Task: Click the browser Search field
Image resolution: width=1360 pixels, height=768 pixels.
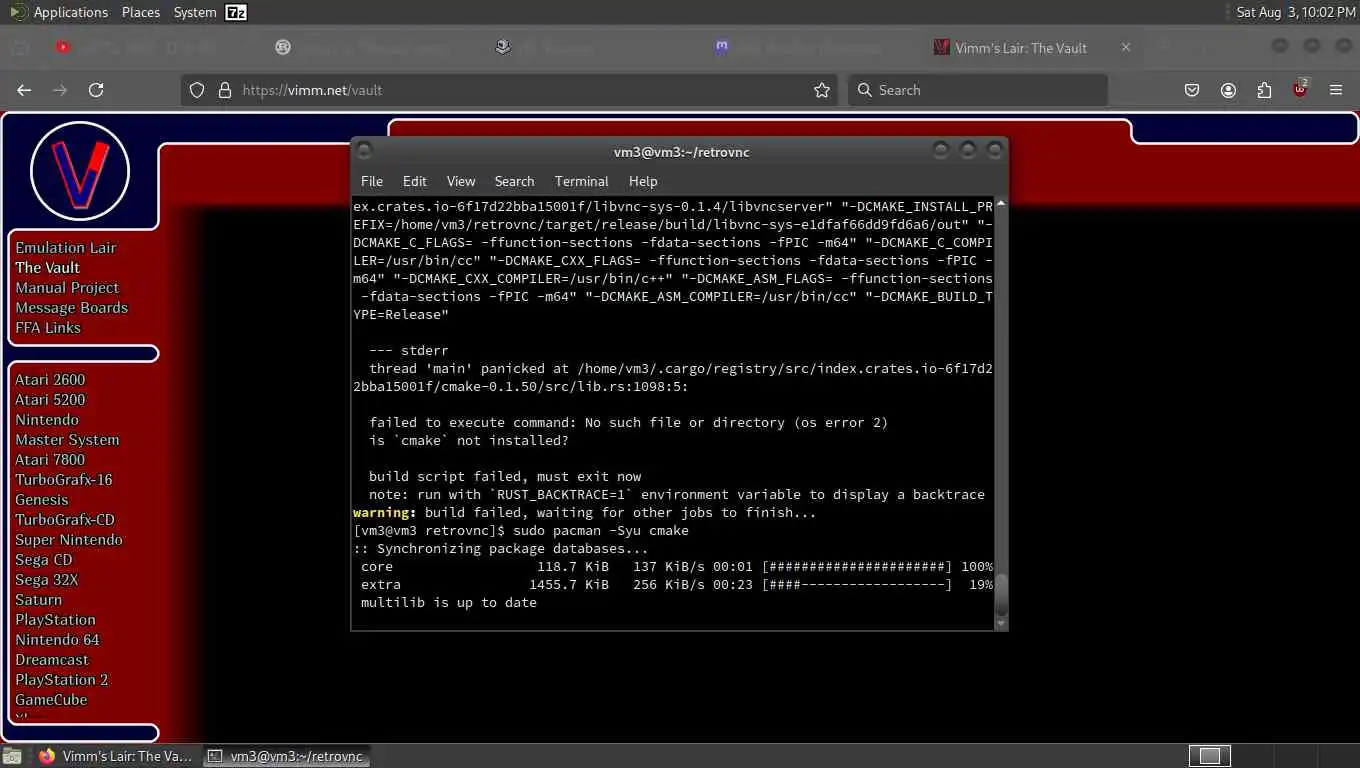Action: point(978,90)
